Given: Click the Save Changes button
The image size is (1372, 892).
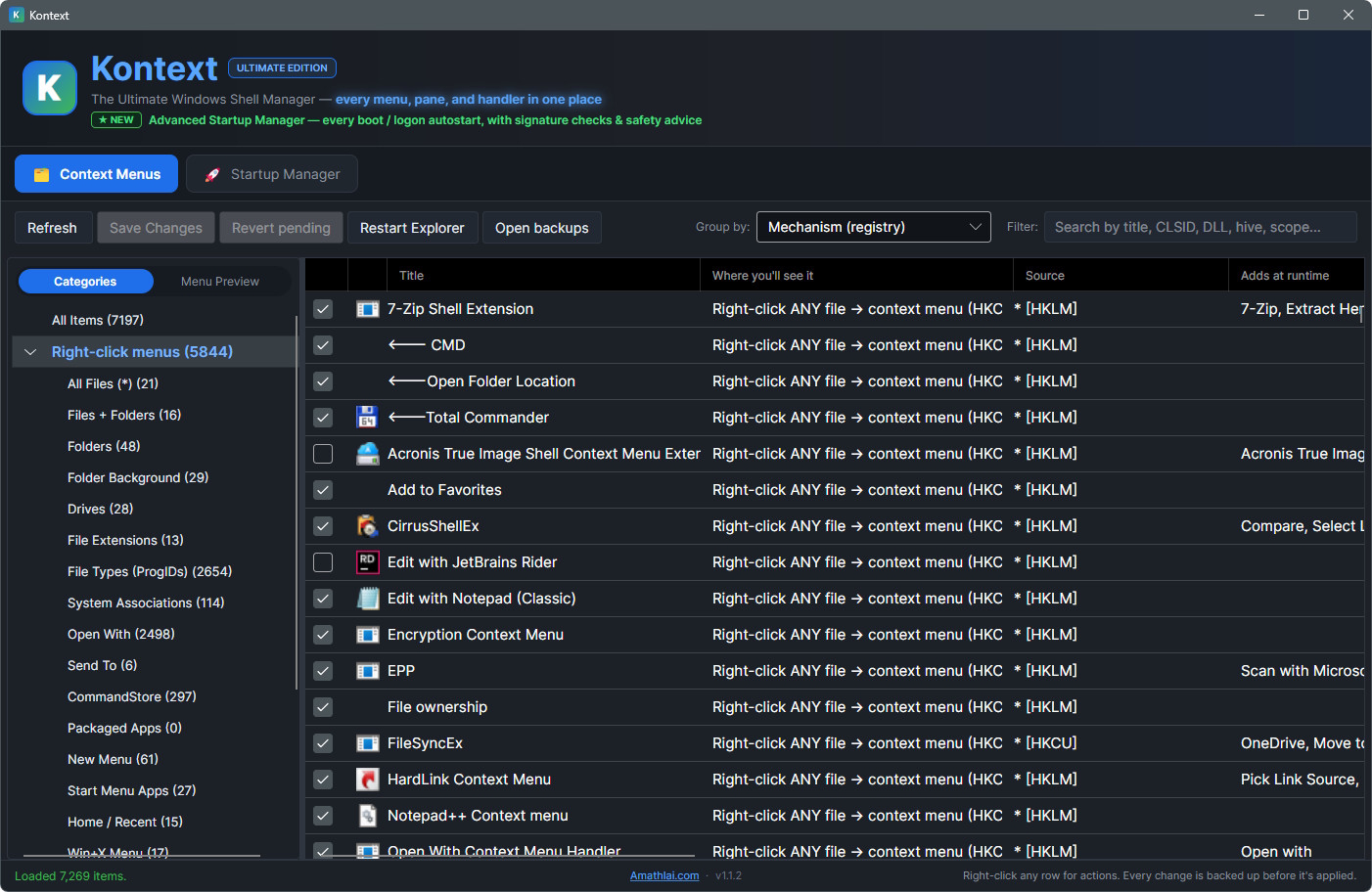Looking at the screenshot, I should click(x=157, y=228).
